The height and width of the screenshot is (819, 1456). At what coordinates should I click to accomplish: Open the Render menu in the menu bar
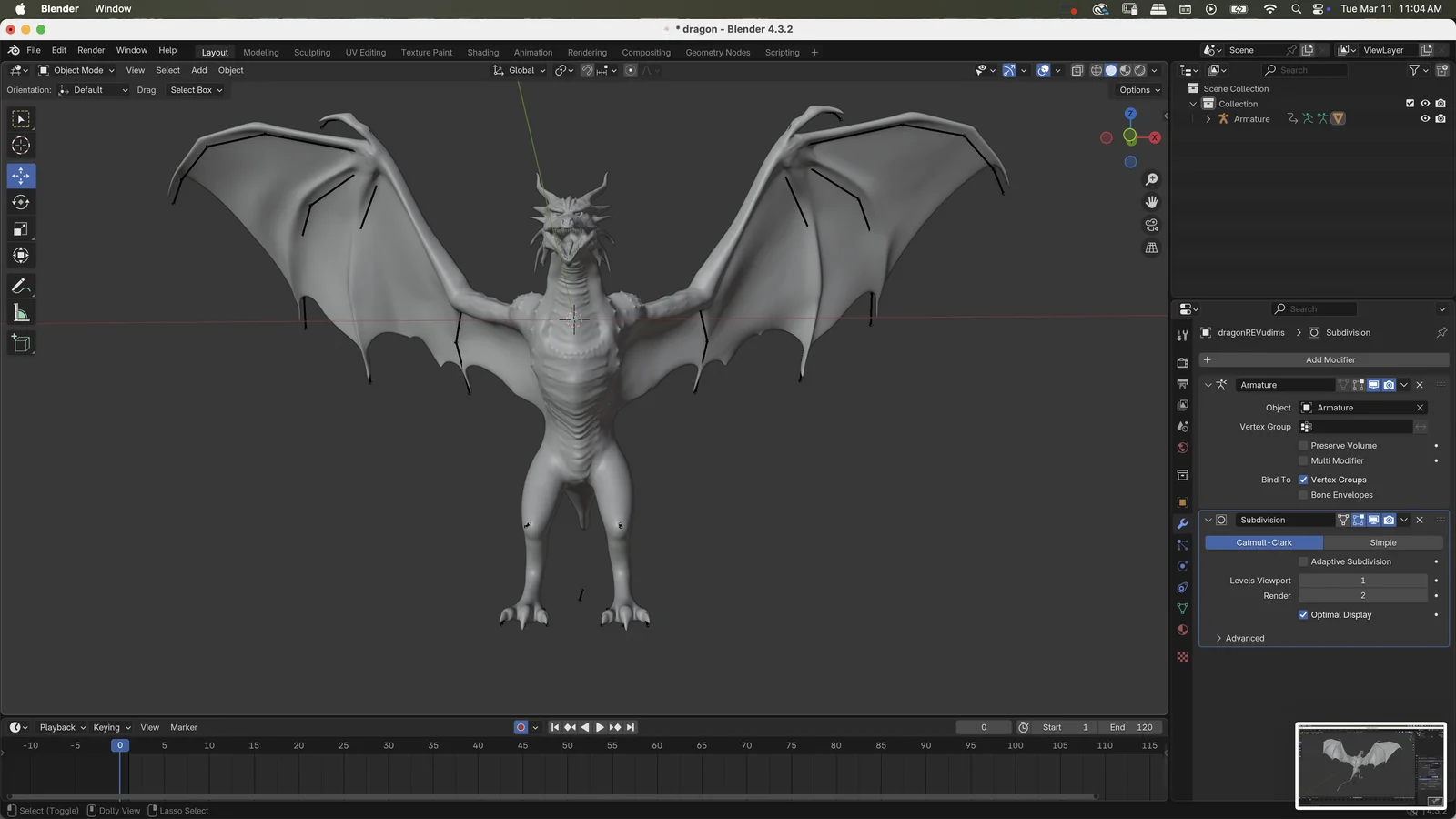90,50
